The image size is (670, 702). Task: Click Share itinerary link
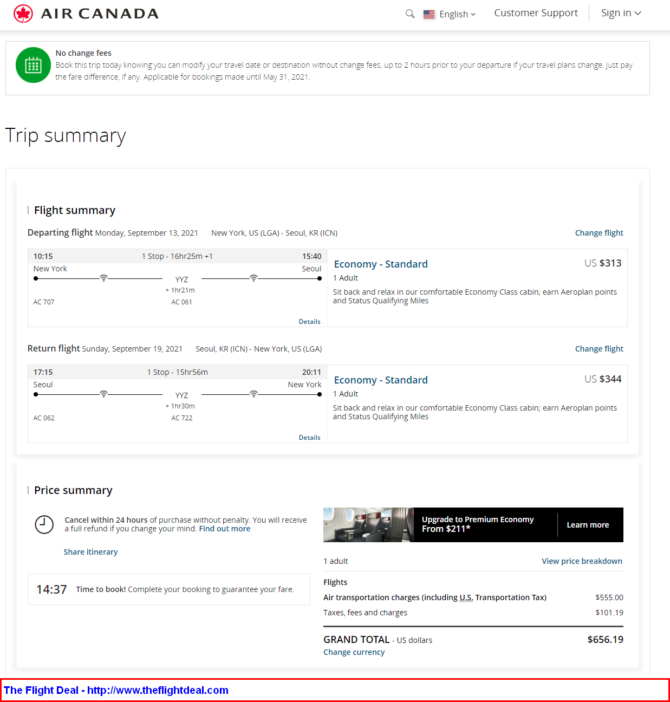90,552
